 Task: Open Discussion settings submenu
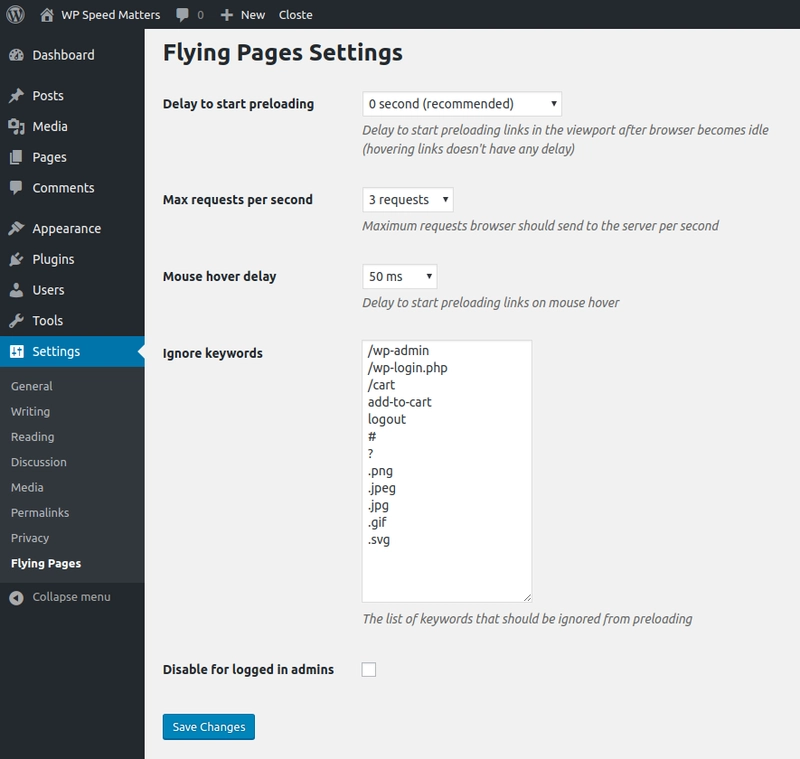39,462
